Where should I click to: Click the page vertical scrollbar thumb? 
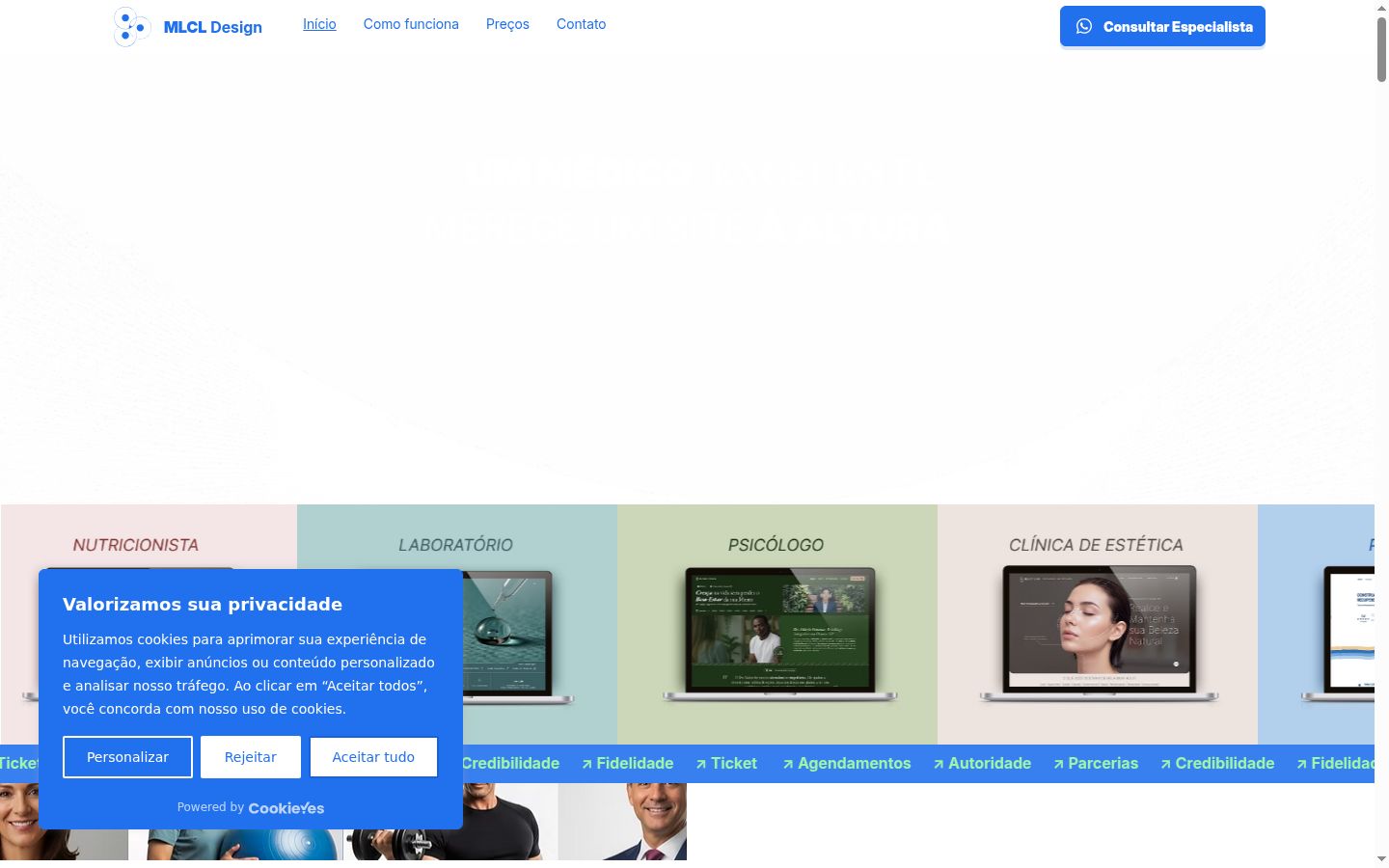(x=1381, y=48)
